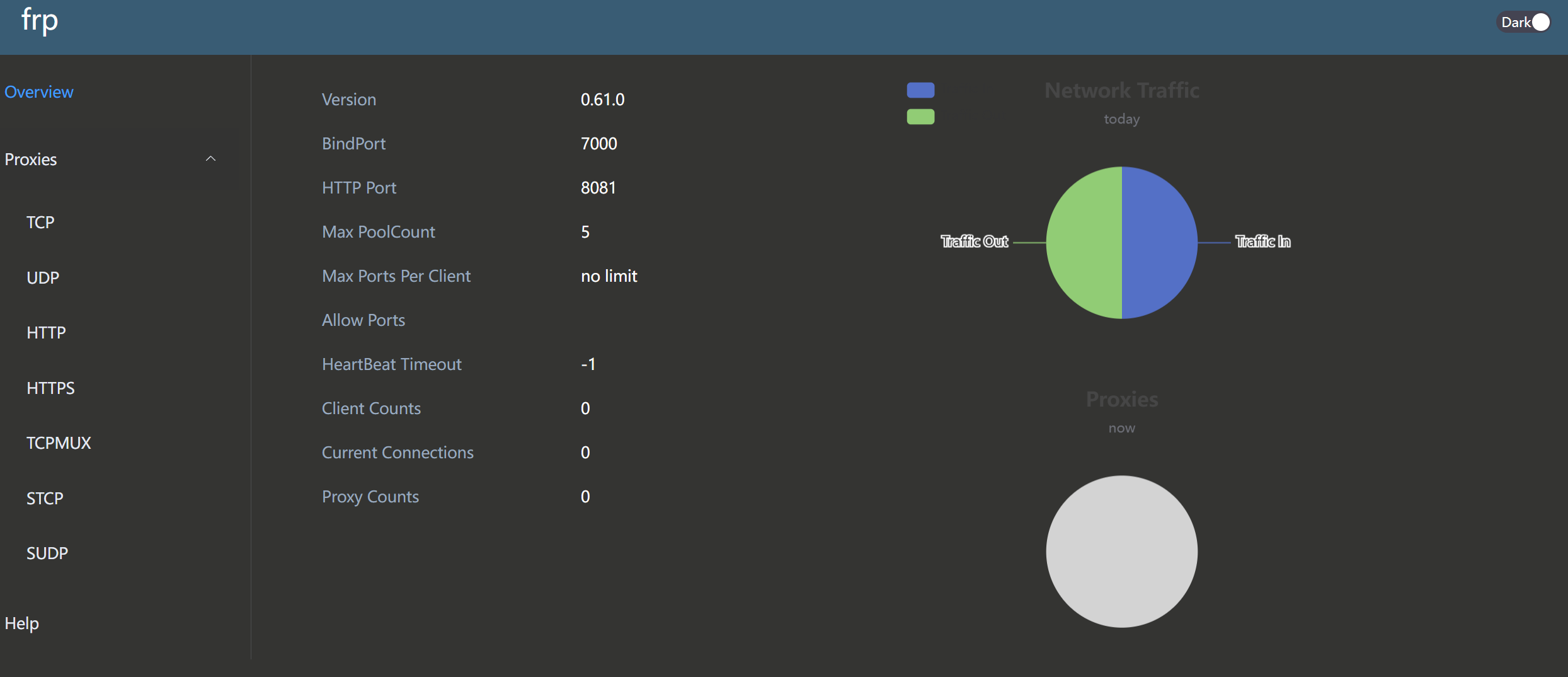
Task: Open the UDP proxies list
Action: coord(43,278)
